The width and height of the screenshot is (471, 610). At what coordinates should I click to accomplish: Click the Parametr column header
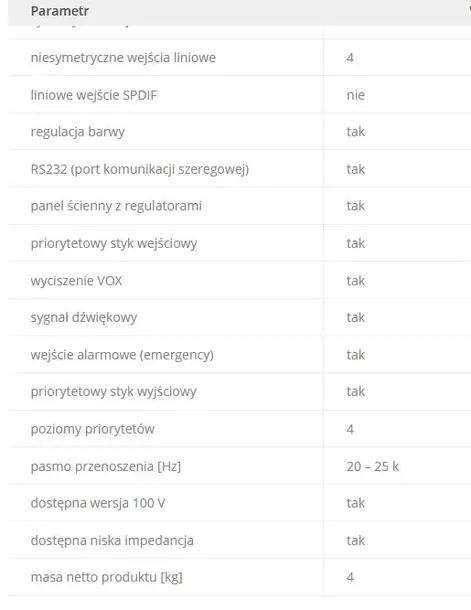(x=60, y=11)
